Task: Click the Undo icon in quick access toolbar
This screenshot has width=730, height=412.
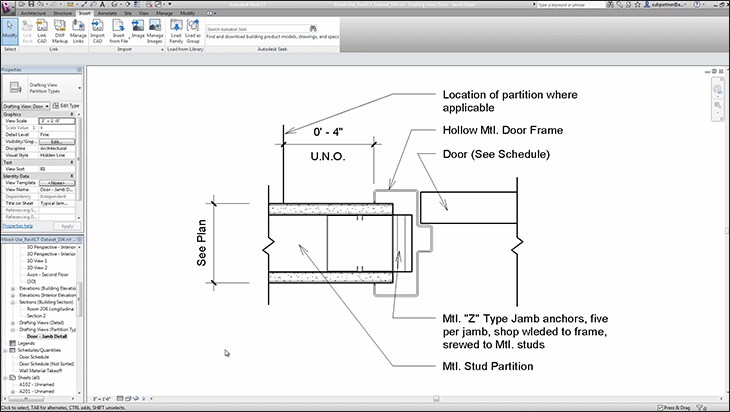Action: (x=41, y=4)
